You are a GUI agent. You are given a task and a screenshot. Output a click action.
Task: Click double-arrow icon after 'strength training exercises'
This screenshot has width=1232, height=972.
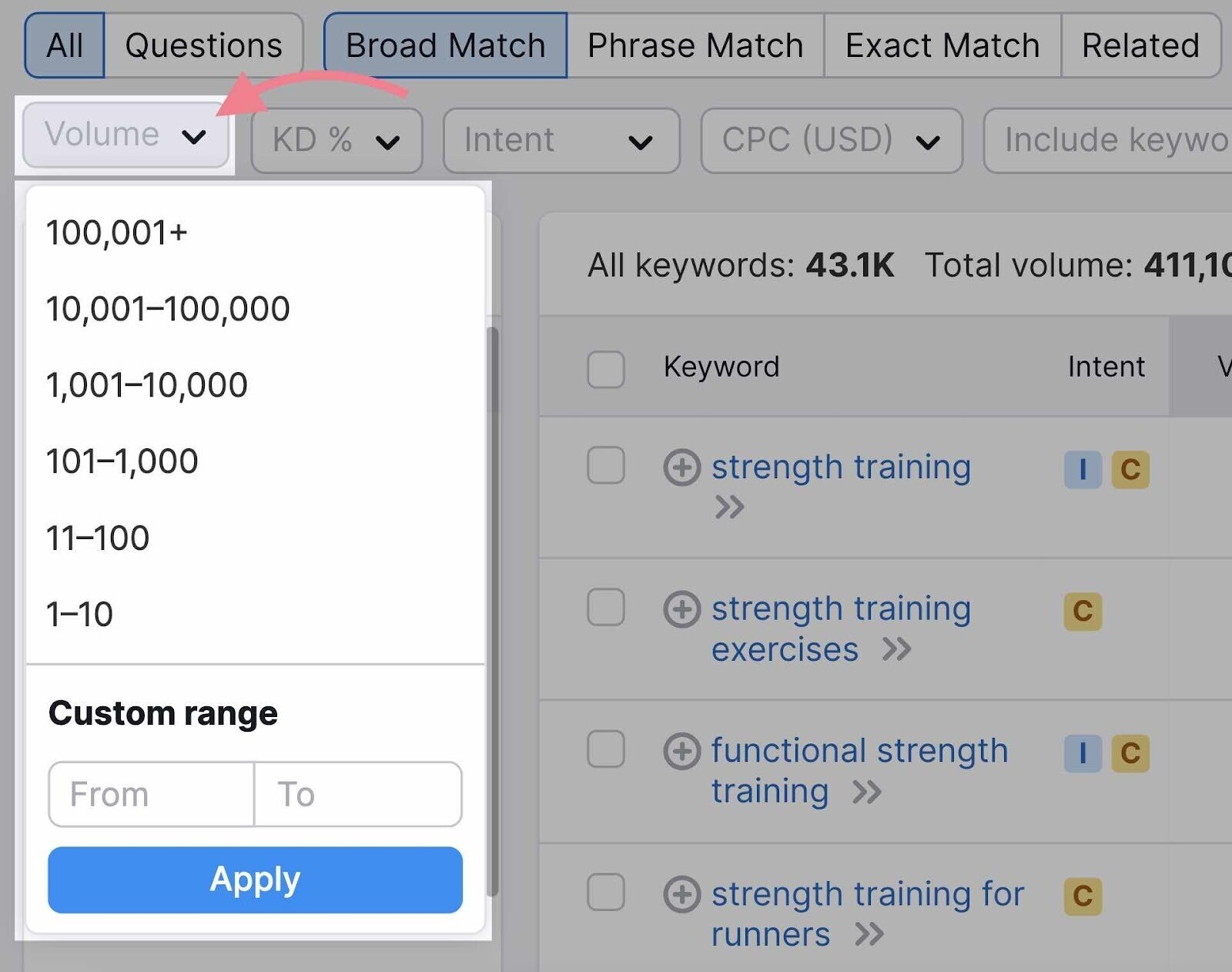[x=896, y=650]
